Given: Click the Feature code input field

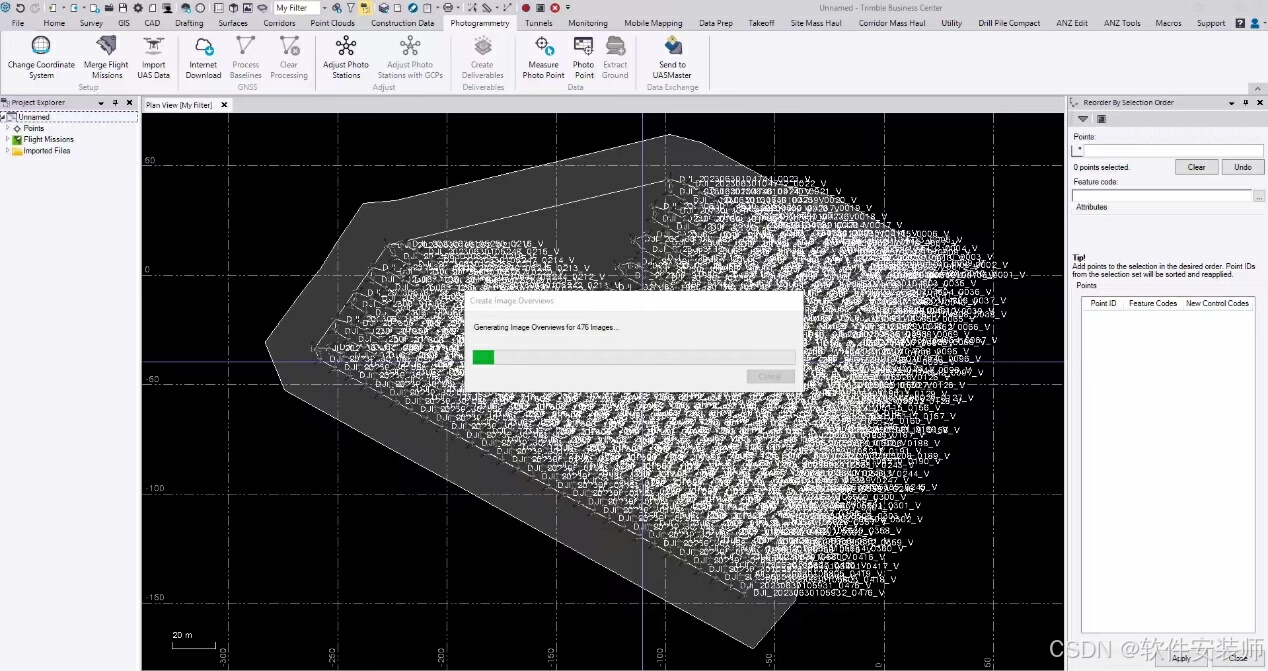Looking at the screenshot, I should click(1162, 196).
